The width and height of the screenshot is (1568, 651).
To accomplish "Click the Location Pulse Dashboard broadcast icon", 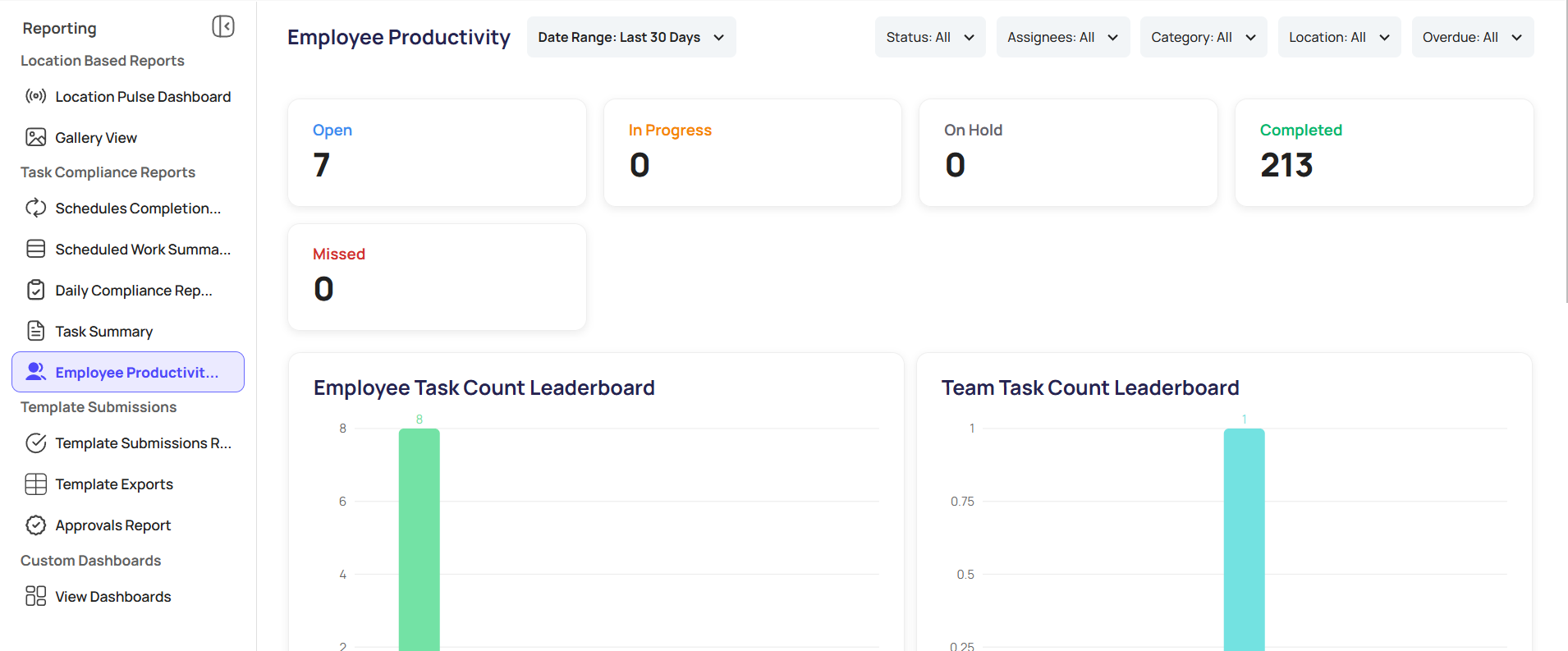I will (x=35, y=96).
